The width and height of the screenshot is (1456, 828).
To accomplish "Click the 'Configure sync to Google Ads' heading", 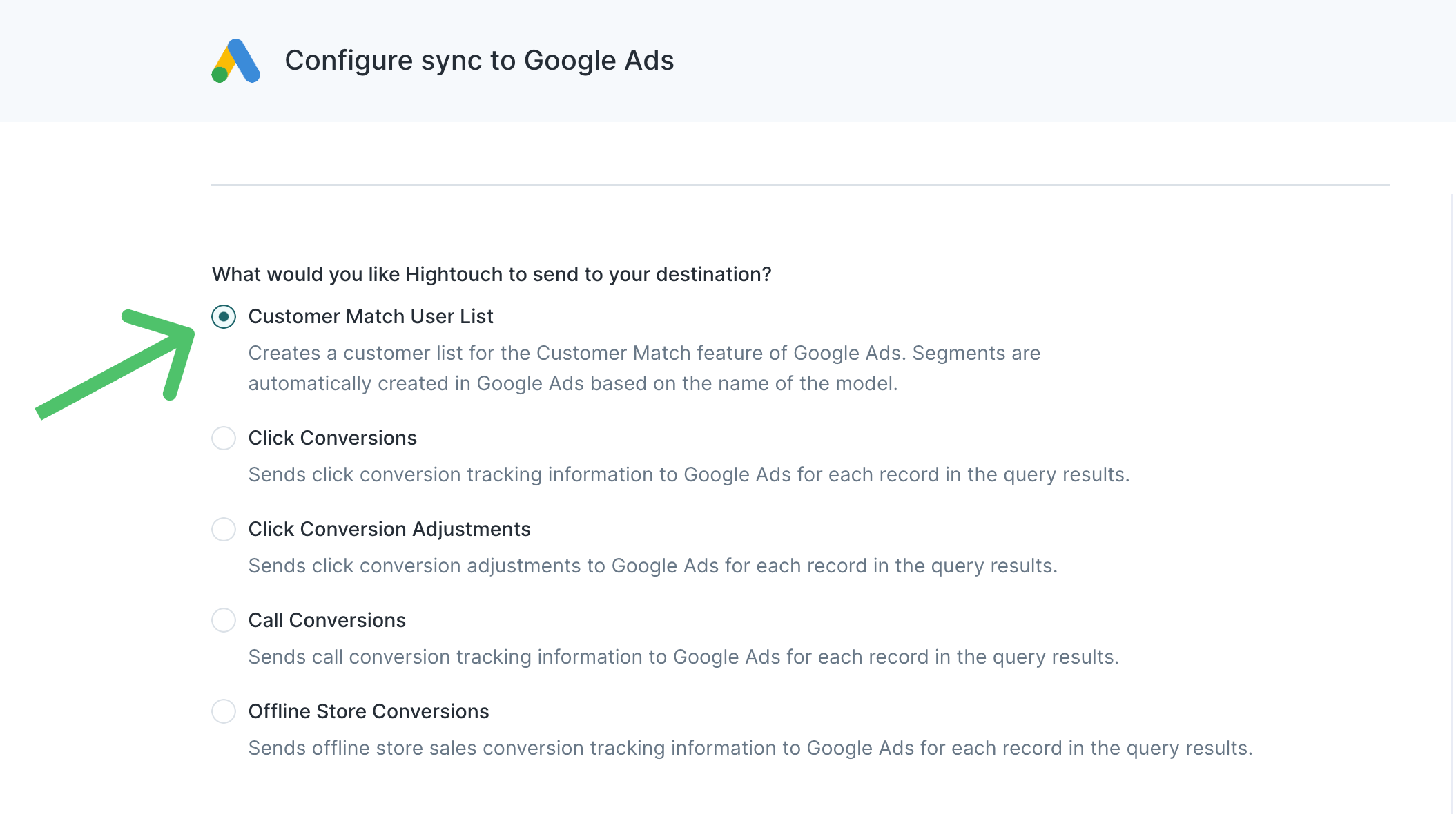I will pos(479,61).
